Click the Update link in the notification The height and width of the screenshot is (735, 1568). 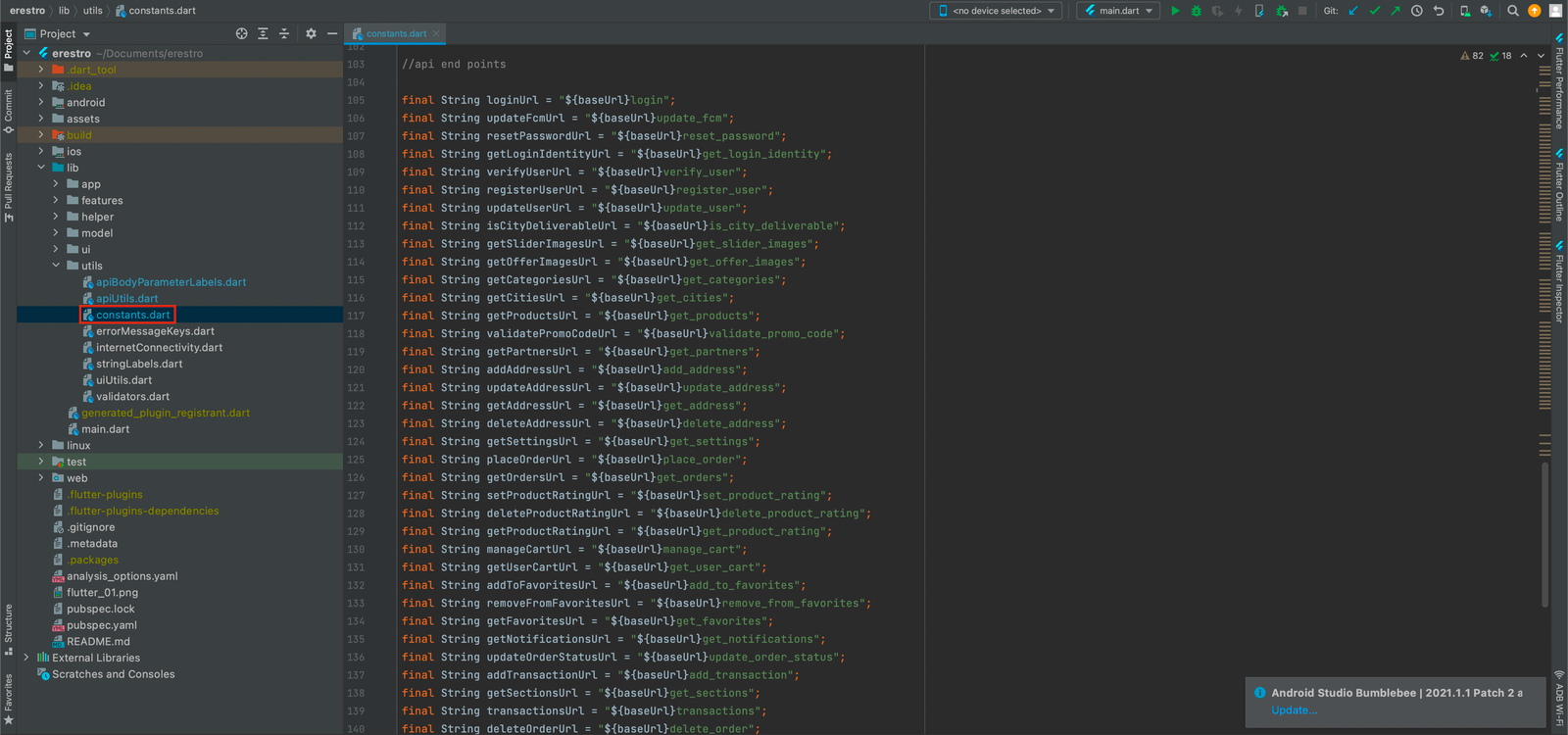[x=1294, y=710]
